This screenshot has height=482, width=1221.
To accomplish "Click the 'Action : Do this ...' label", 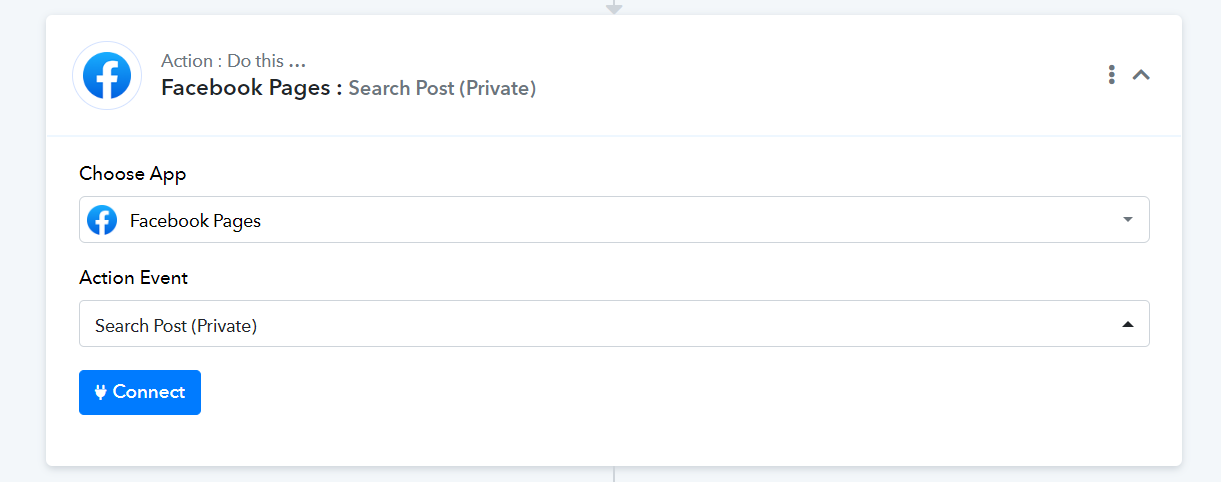I will coord(233,61).
